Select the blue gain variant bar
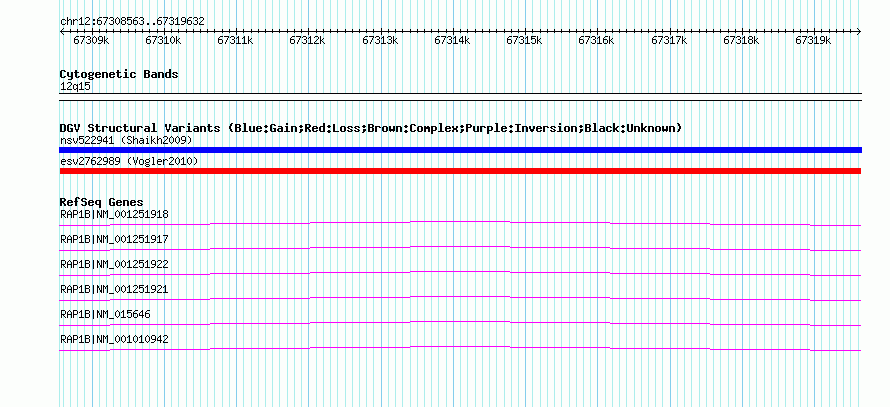Screen dimensions: 890x407 pos(460,150)
